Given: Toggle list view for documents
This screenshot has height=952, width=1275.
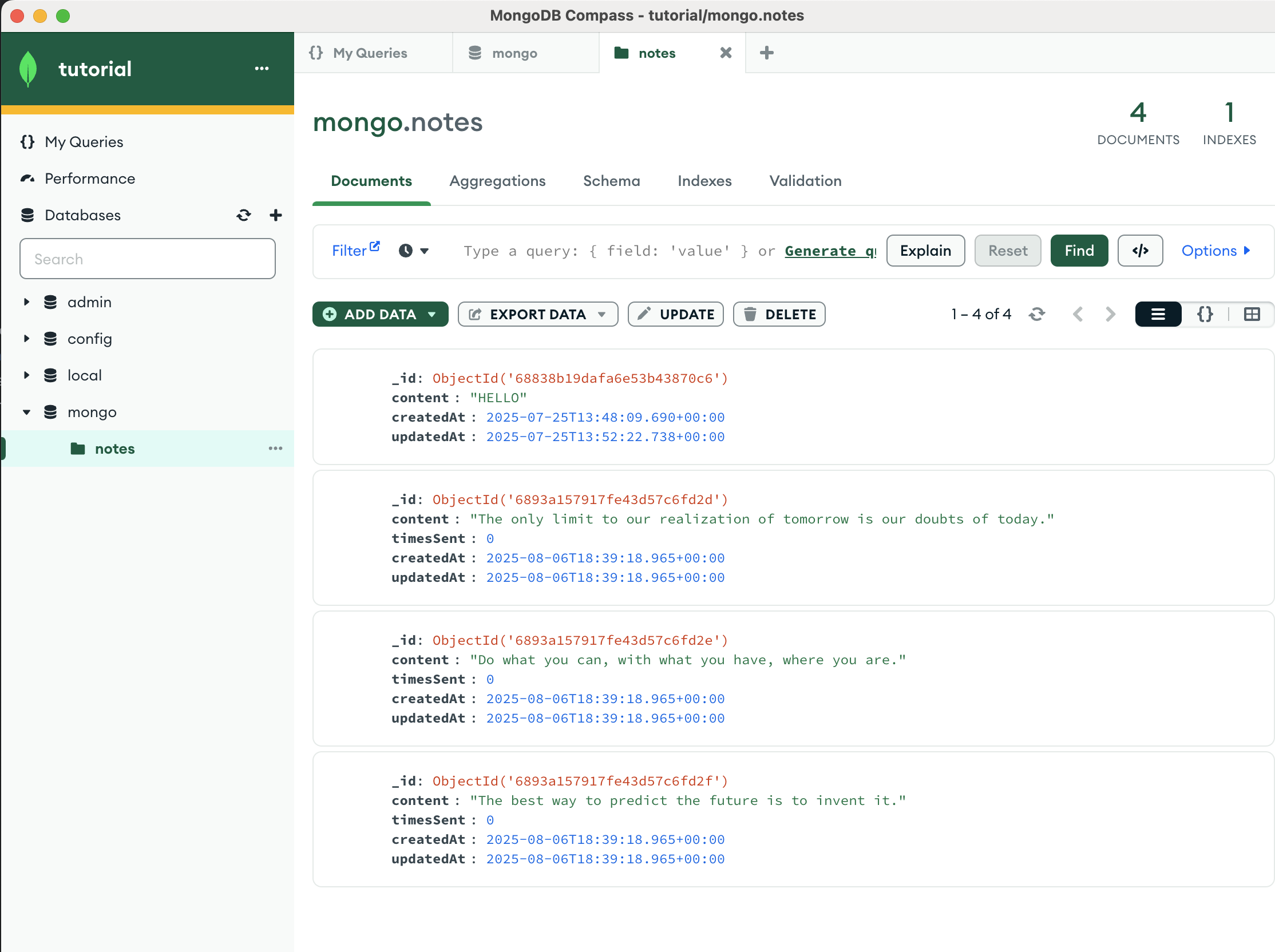Looking at the screenshot, I should coord(1158,314).
